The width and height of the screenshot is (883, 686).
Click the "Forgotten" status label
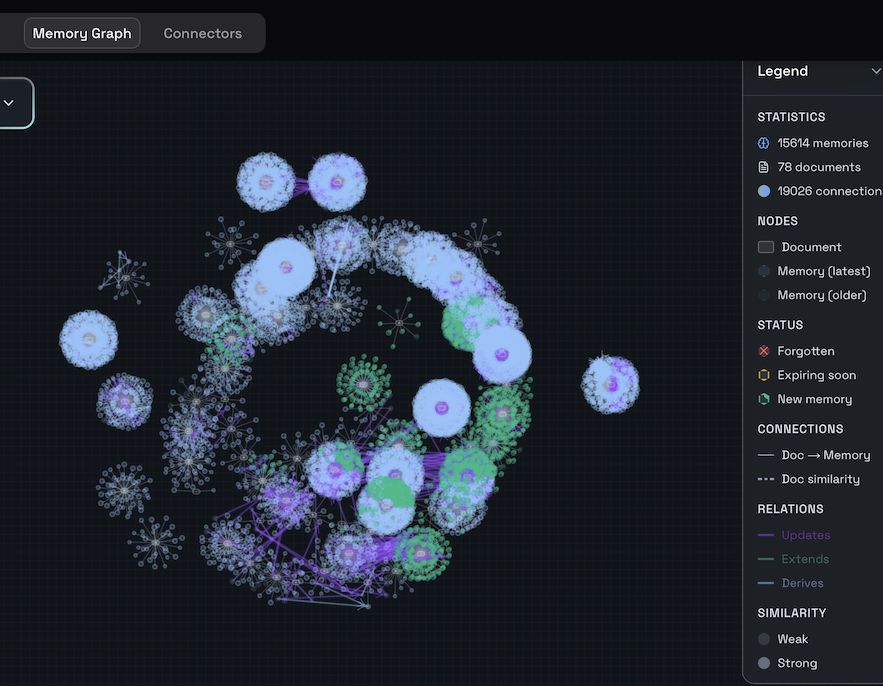(806, 351)
